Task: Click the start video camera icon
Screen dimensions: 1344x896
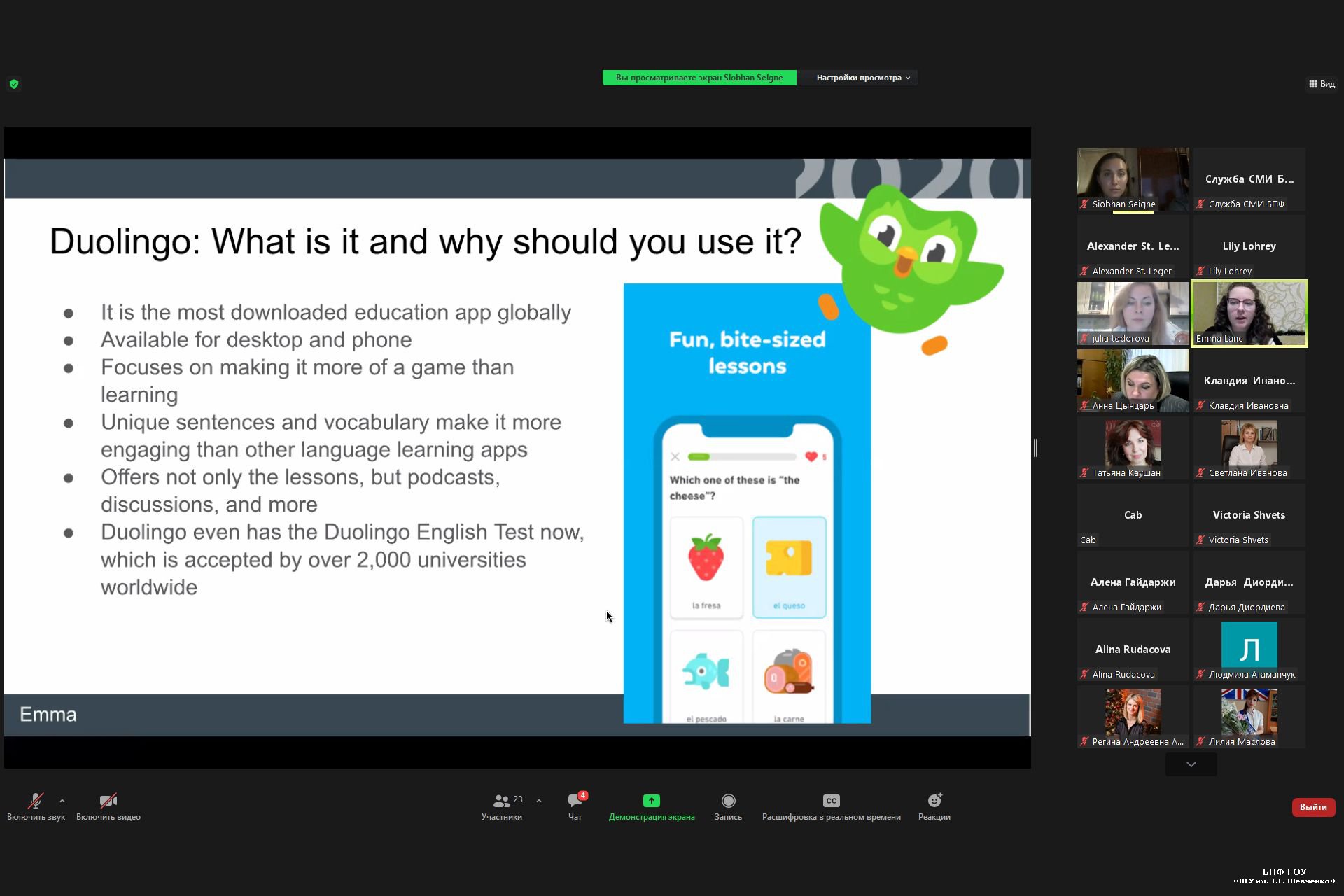Action: (x=108, y=800)
